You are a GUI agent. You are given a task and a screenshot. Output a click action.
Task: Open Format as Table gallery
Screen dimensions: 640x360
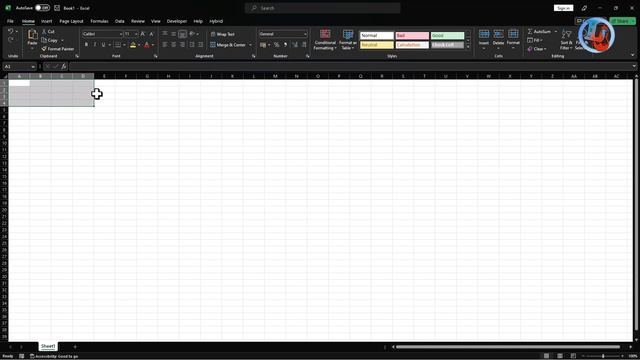point(348,40)
